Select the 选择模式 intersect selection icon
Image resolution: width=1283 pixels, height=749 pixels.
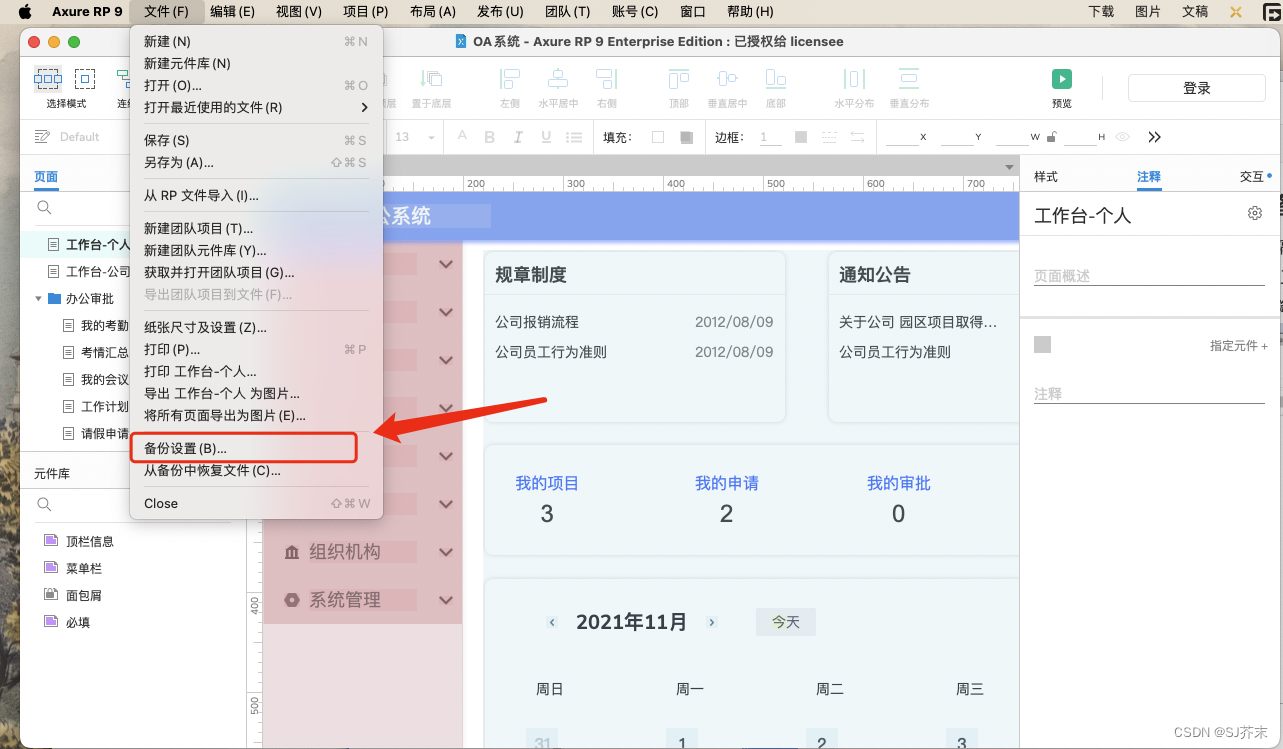[48, 79]
